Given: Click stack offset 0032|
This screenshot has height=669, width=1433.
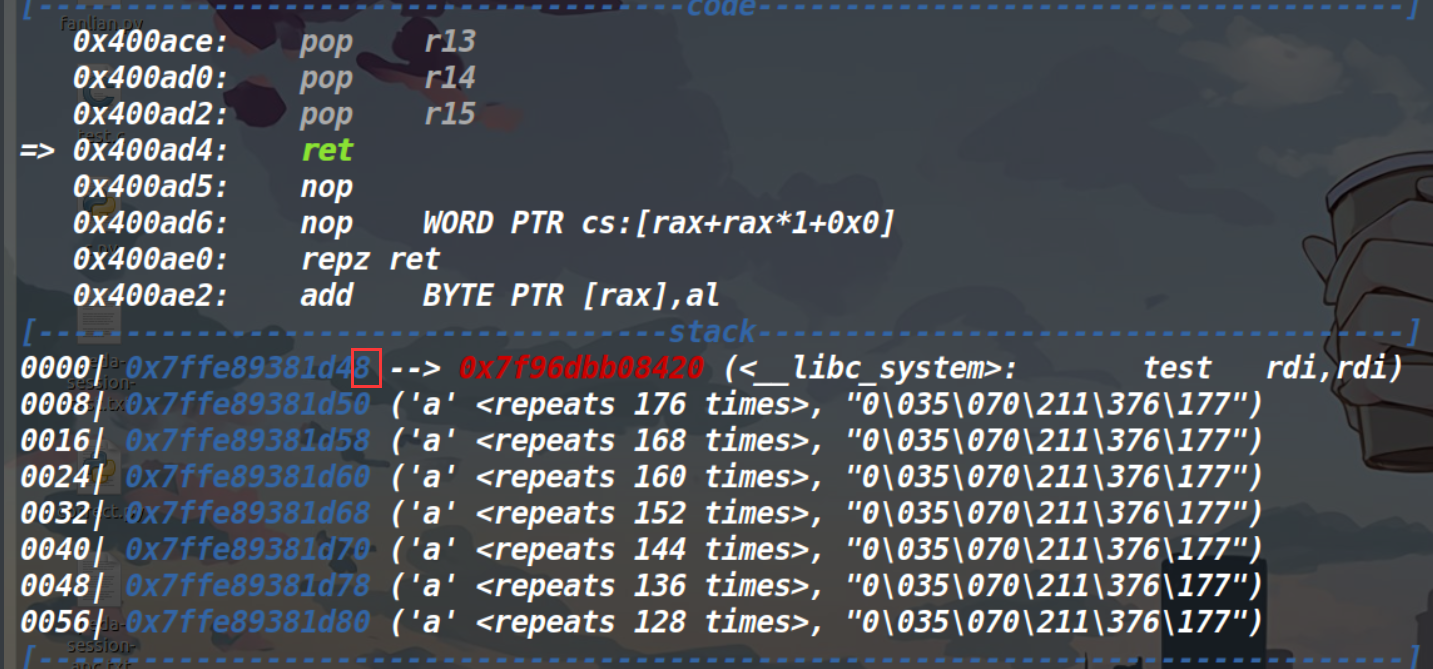Looking at the screenshot, I should [62, 513].
